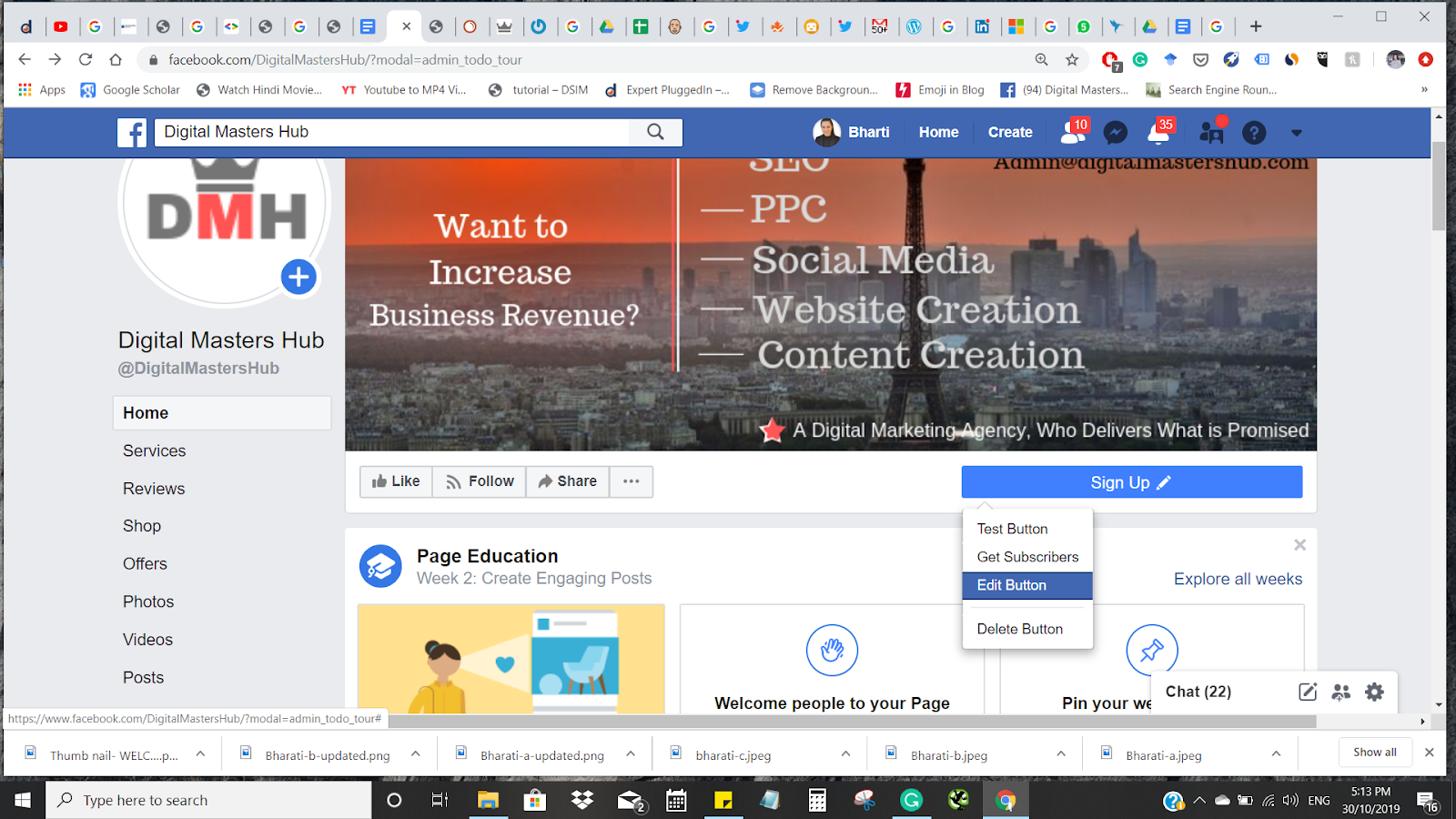The height and width of the screenshot is (819, 1456).
Task: Click the Page Education graduation cap icon
Action: click(380, 567)
